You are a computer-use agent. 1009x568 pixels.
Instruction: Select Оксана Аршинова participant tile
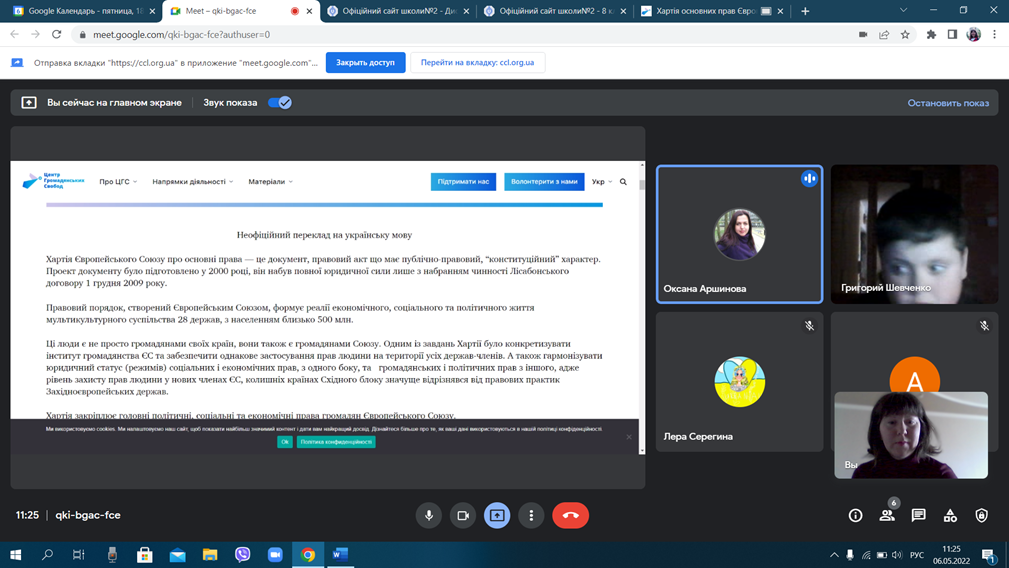[739, 234]
